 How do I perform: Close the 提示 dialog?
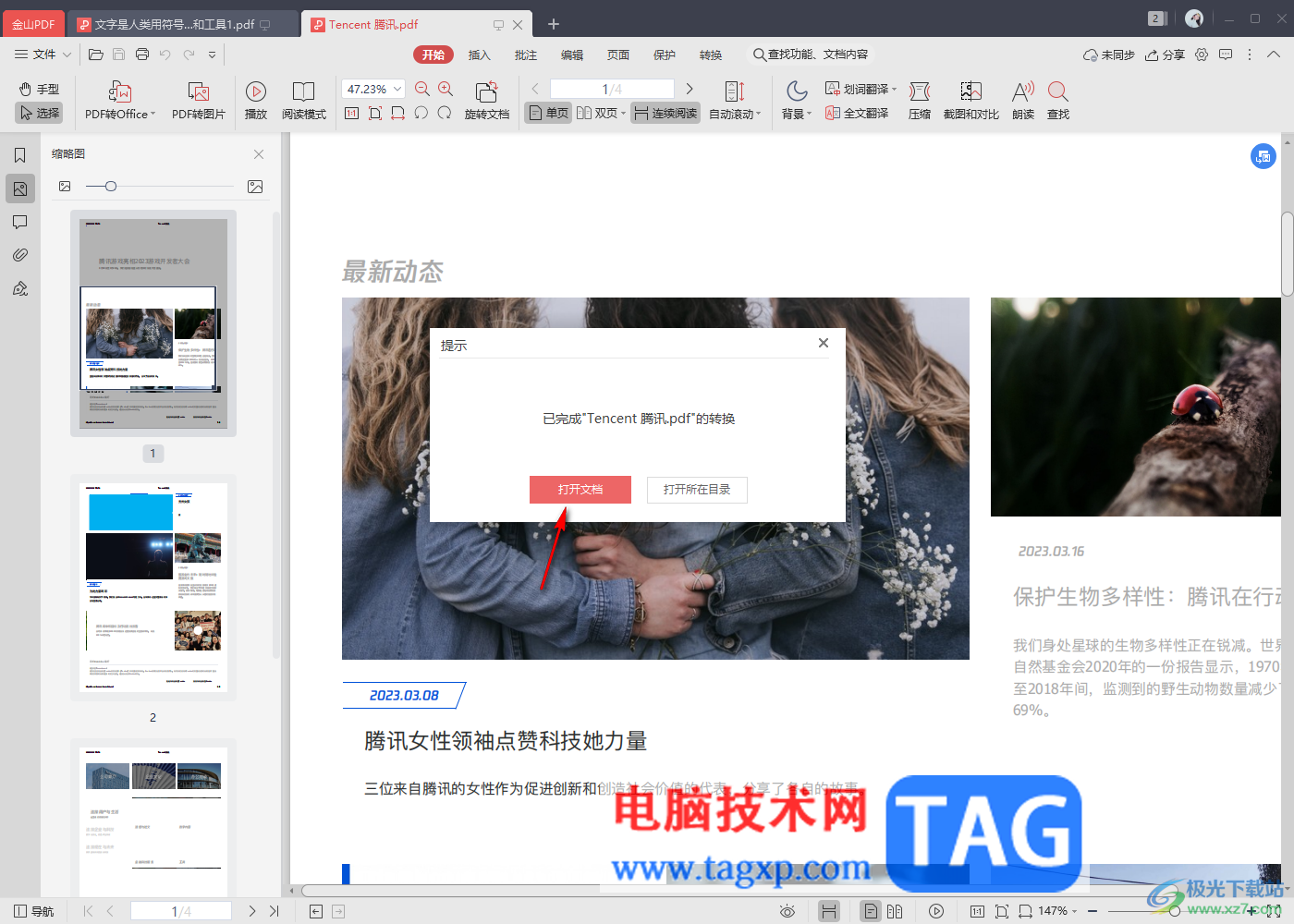click(824, 343)
